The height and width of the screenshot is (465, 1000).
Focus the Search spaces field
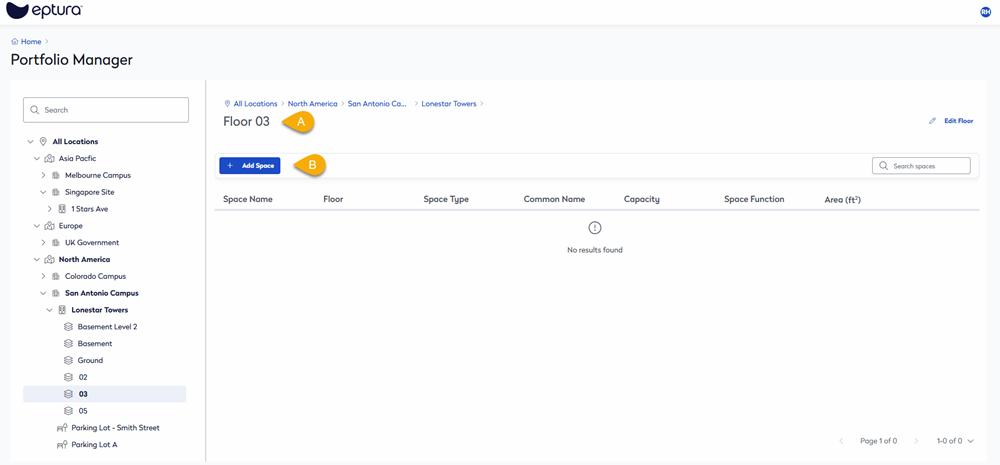click(x=921, y=166)
